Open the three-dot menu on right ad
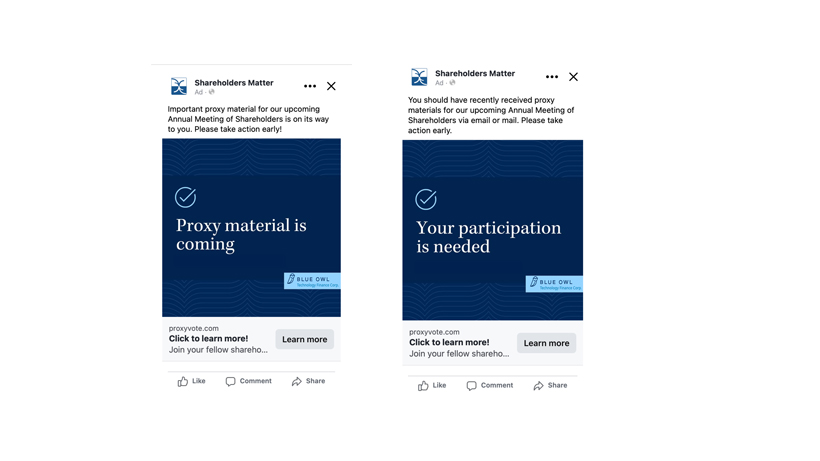The width and height of the screenshot is (820, 461). (552, 77)
